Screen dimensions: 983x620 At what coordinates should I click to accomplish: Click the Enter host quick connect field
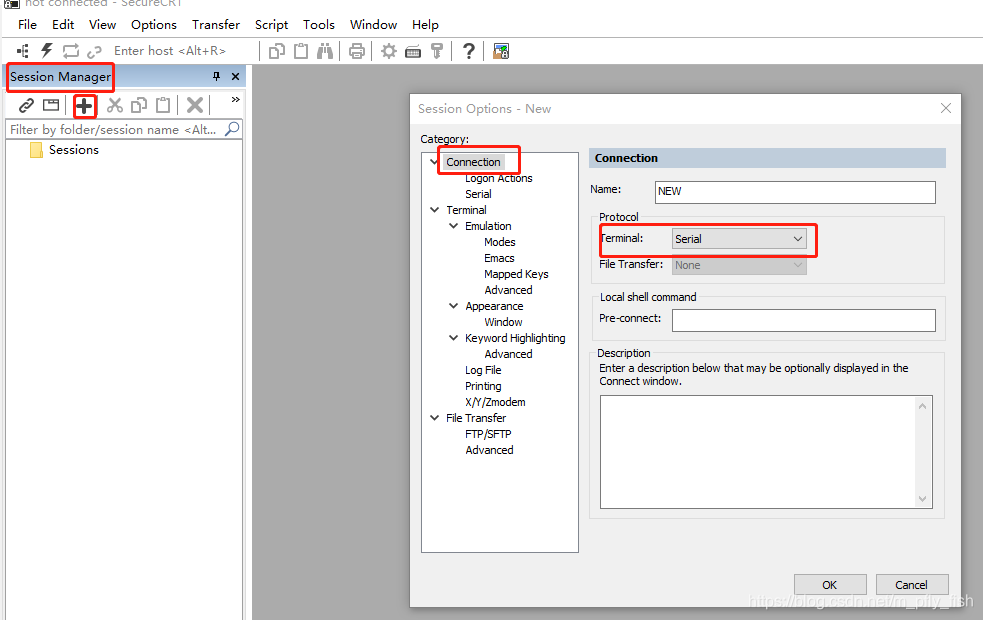pos(169,51)
